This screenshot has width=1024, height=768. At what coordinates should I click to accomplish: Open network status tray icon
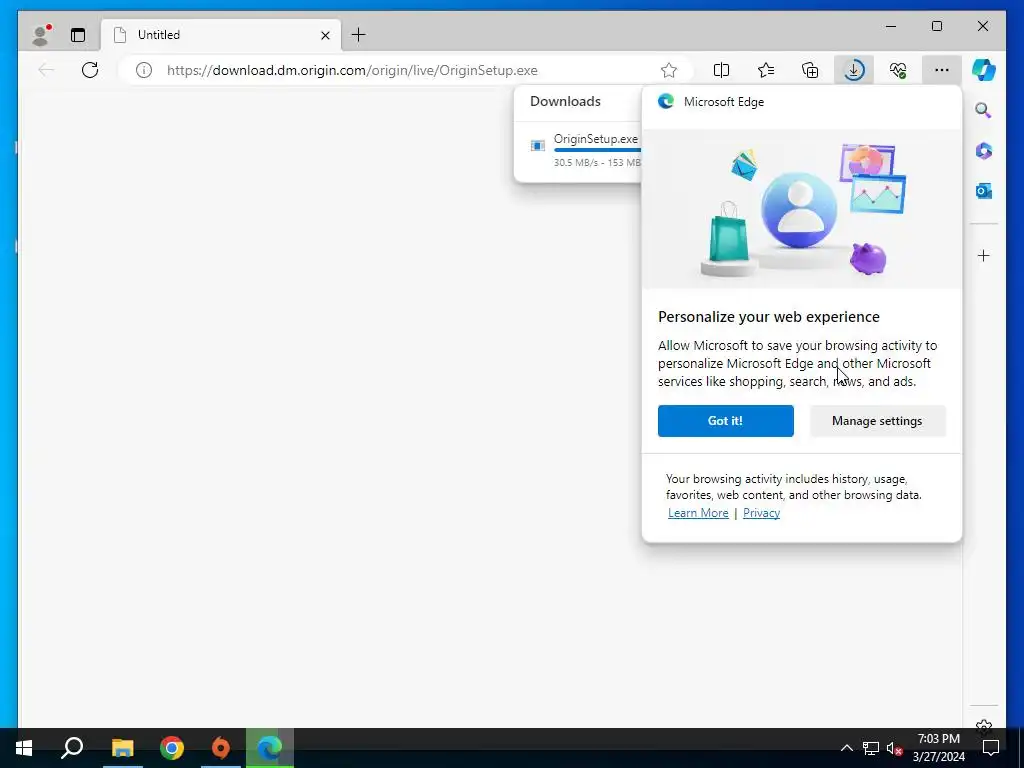pyautogui.click(x=871, y=748)
